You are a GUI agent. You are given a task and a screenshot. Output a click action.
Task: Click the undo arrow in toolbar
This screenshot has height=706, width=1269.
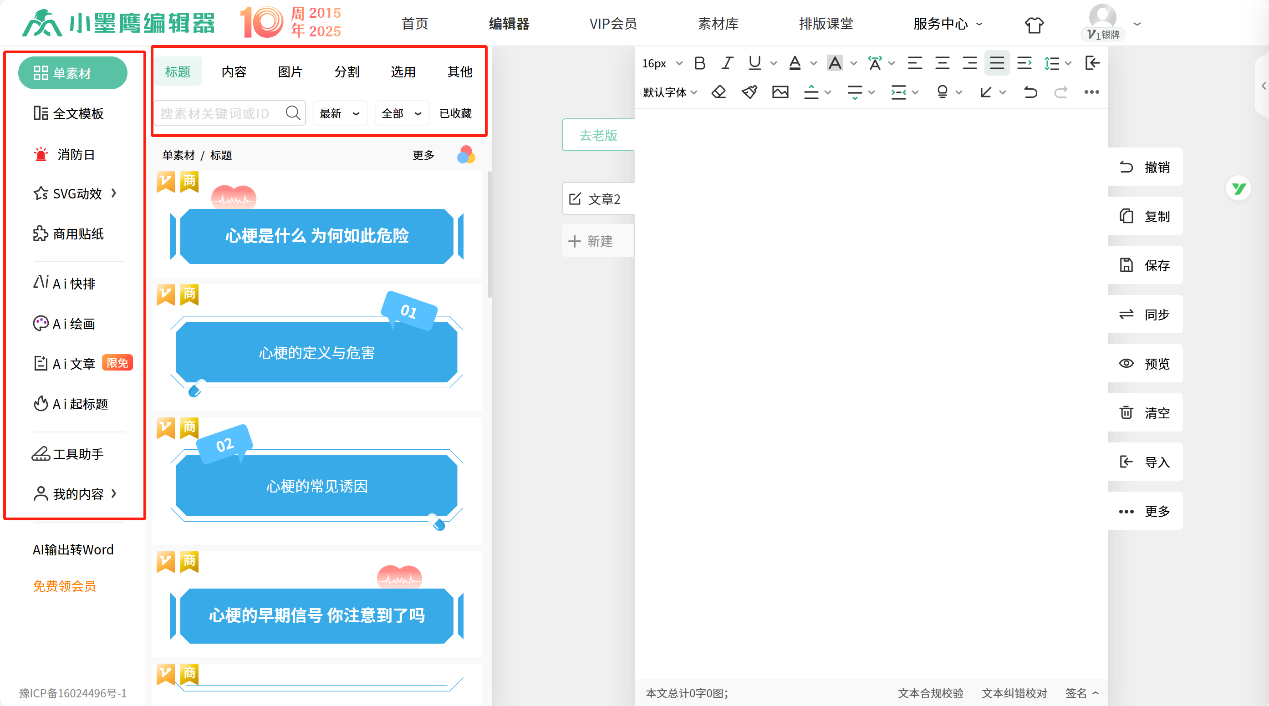tap(1030, 92)
